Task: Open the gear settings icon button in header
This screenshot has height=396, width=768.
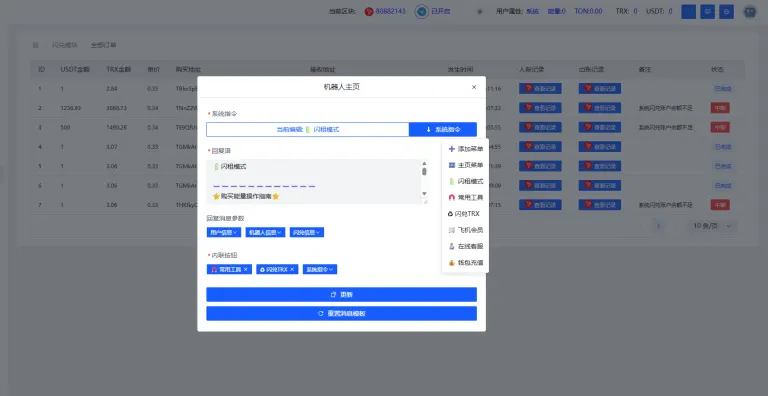Action: pos(726,12)
